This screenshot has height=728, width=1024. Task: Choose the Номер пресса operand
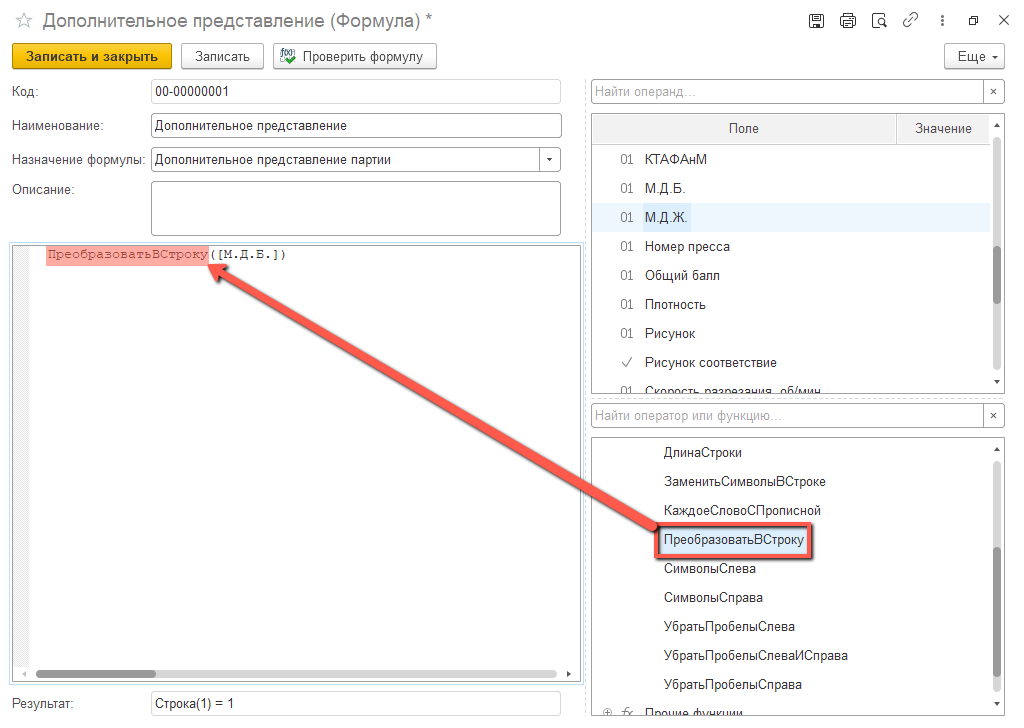tap(687, 246)
